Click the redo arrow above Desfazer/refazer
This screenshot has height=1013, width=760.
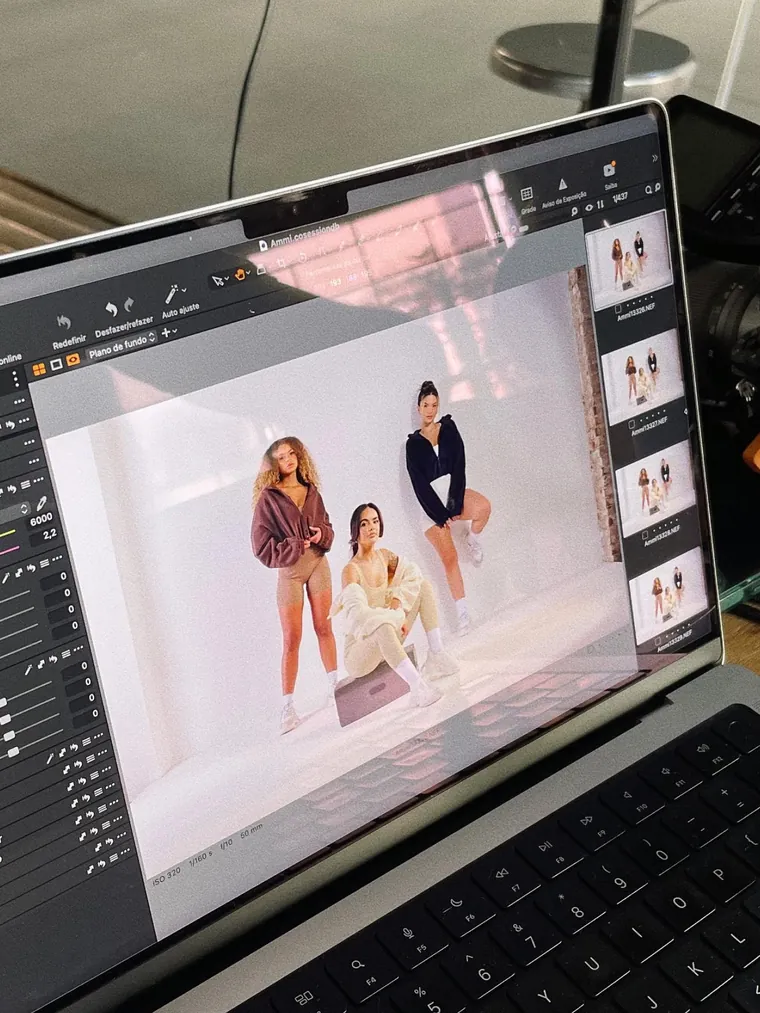pos(129,304)
